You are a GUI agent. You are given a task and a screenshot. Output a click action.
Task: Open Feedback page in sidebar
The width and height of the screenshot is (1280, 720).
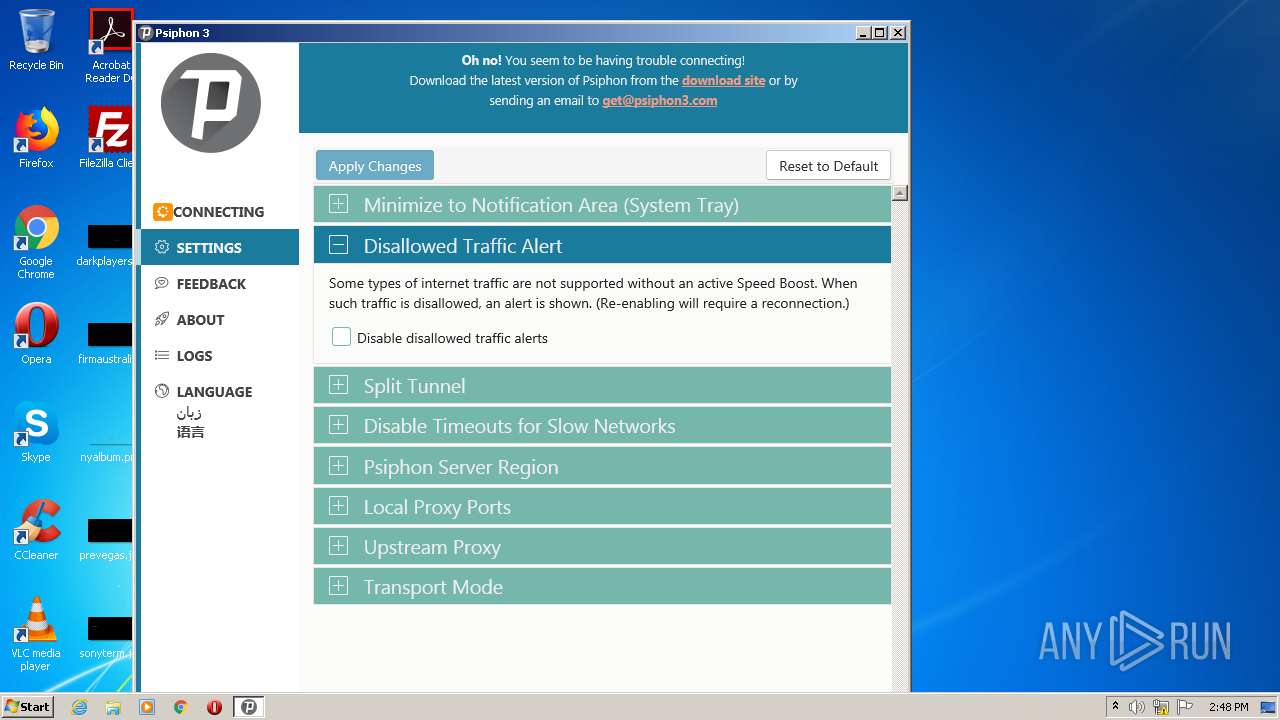tap(220, 283)
